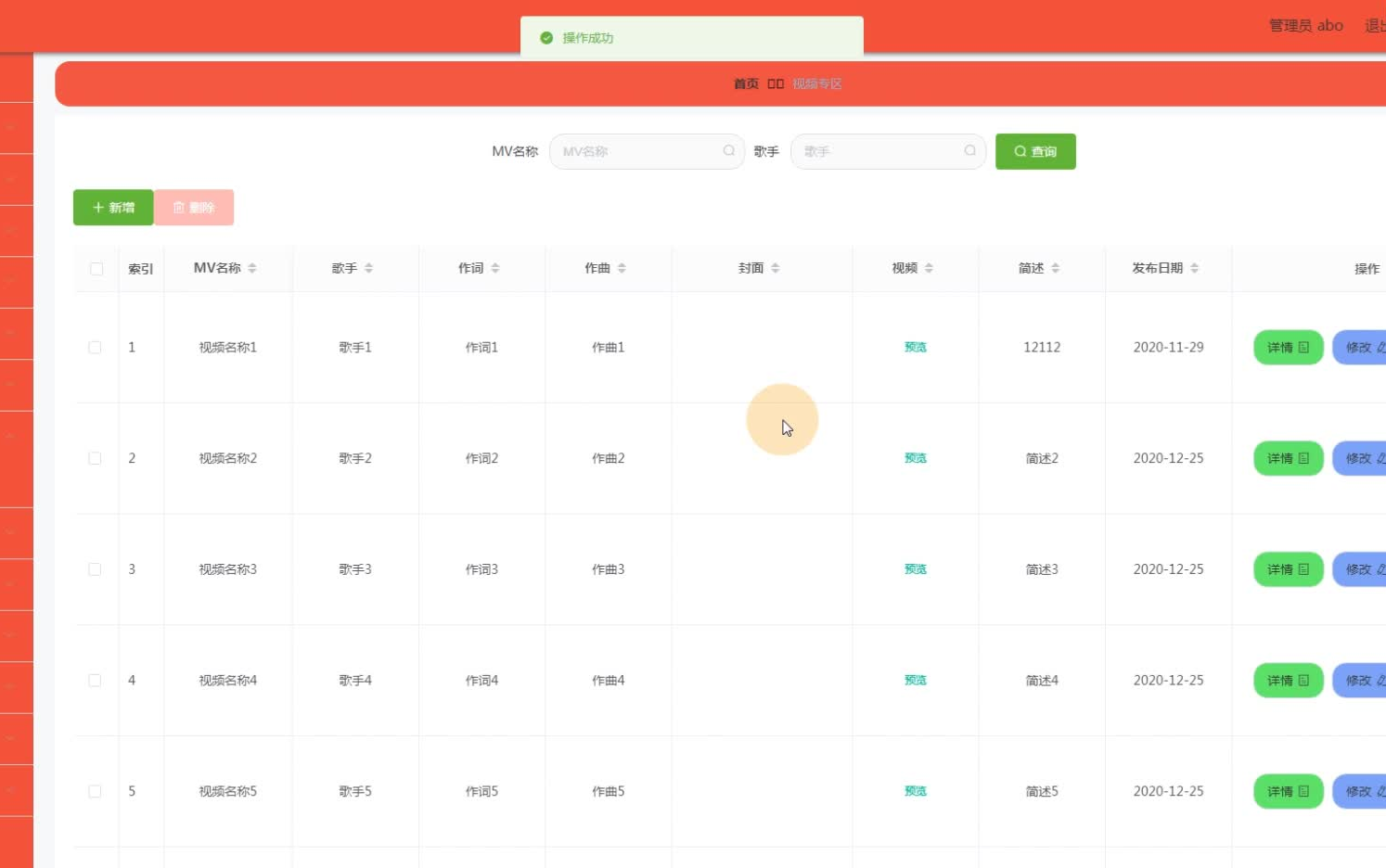Check the checkbox for row 视频名称1

pos(95,347)
